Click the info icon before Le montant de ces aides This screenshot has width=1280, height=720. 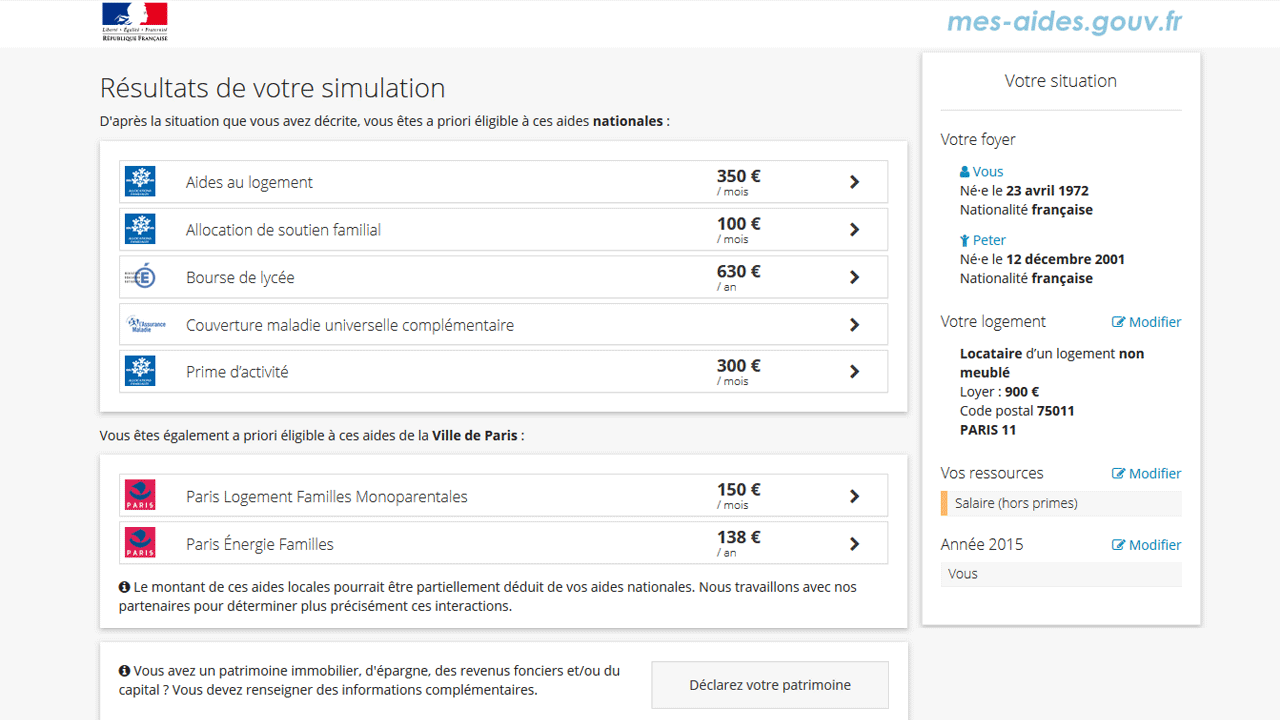(125, 587)
